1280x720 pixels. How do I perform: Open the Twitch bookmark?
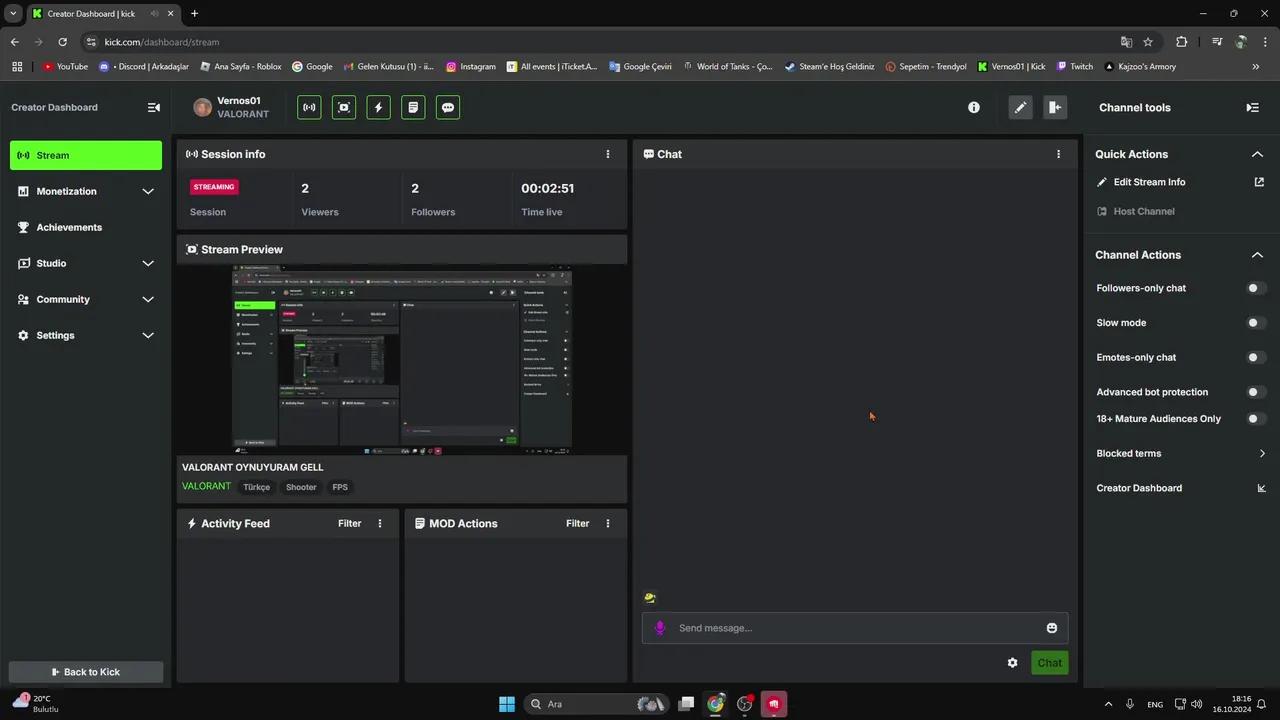coord(1075,67)
